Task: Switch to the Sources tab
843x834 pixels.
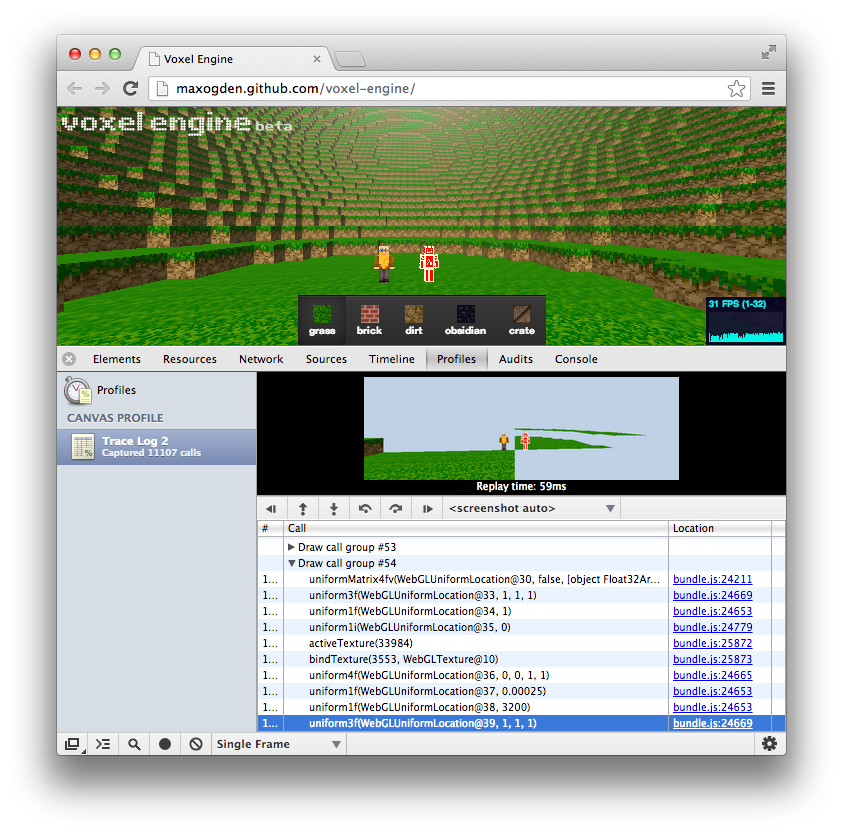Action: tap(326, 359)
